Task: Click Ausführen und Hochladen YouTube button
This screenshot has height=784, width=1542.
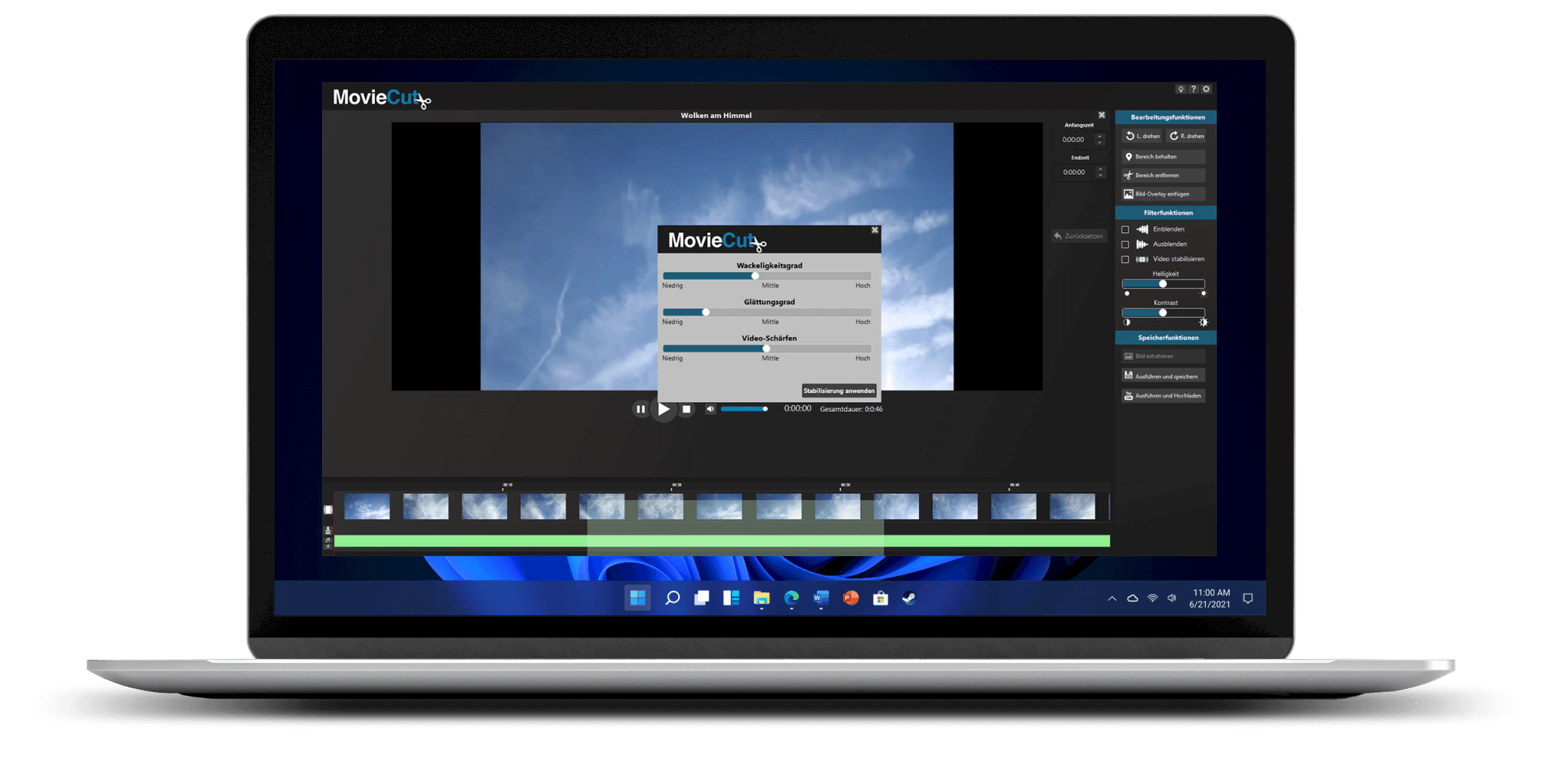Action: pyautogui.click(x=1163, y=396)
